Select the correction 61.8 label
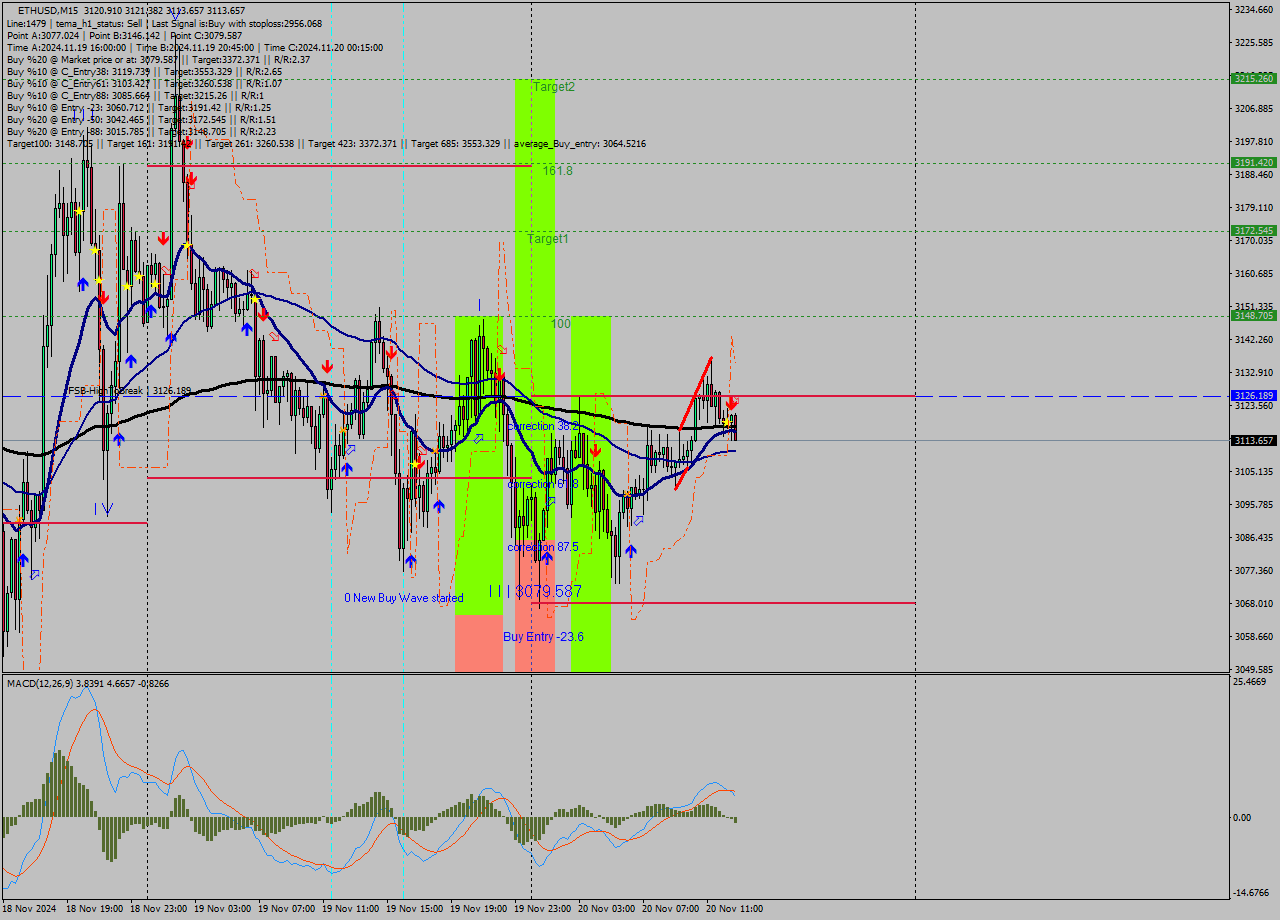The width and height of the screenshot is (1280, 920). [543, 484]
